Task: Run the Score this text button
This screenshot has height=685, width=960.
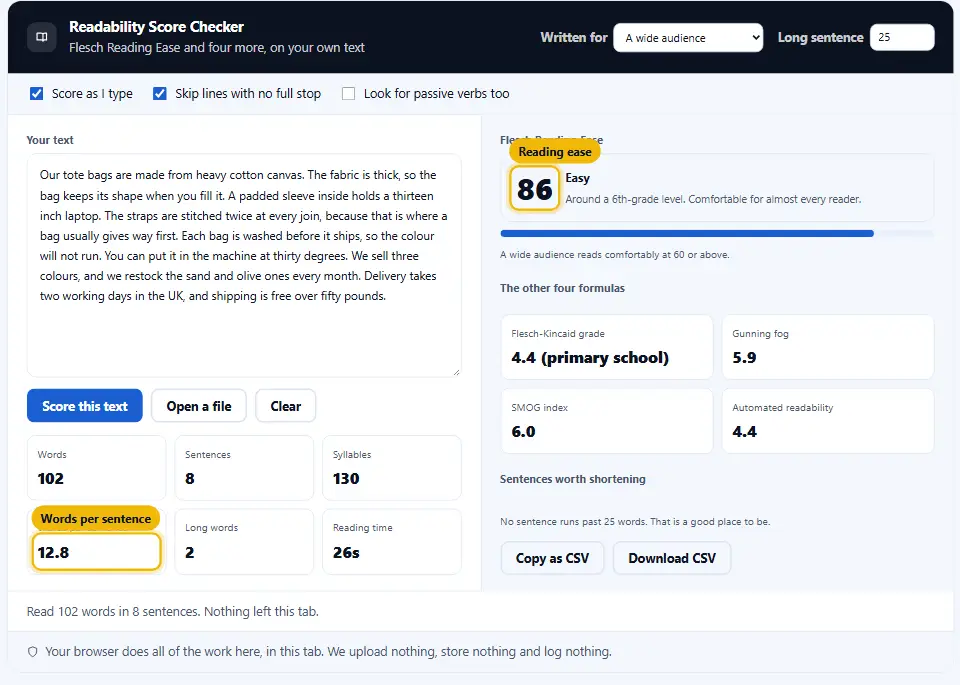Action: point(84,406)
